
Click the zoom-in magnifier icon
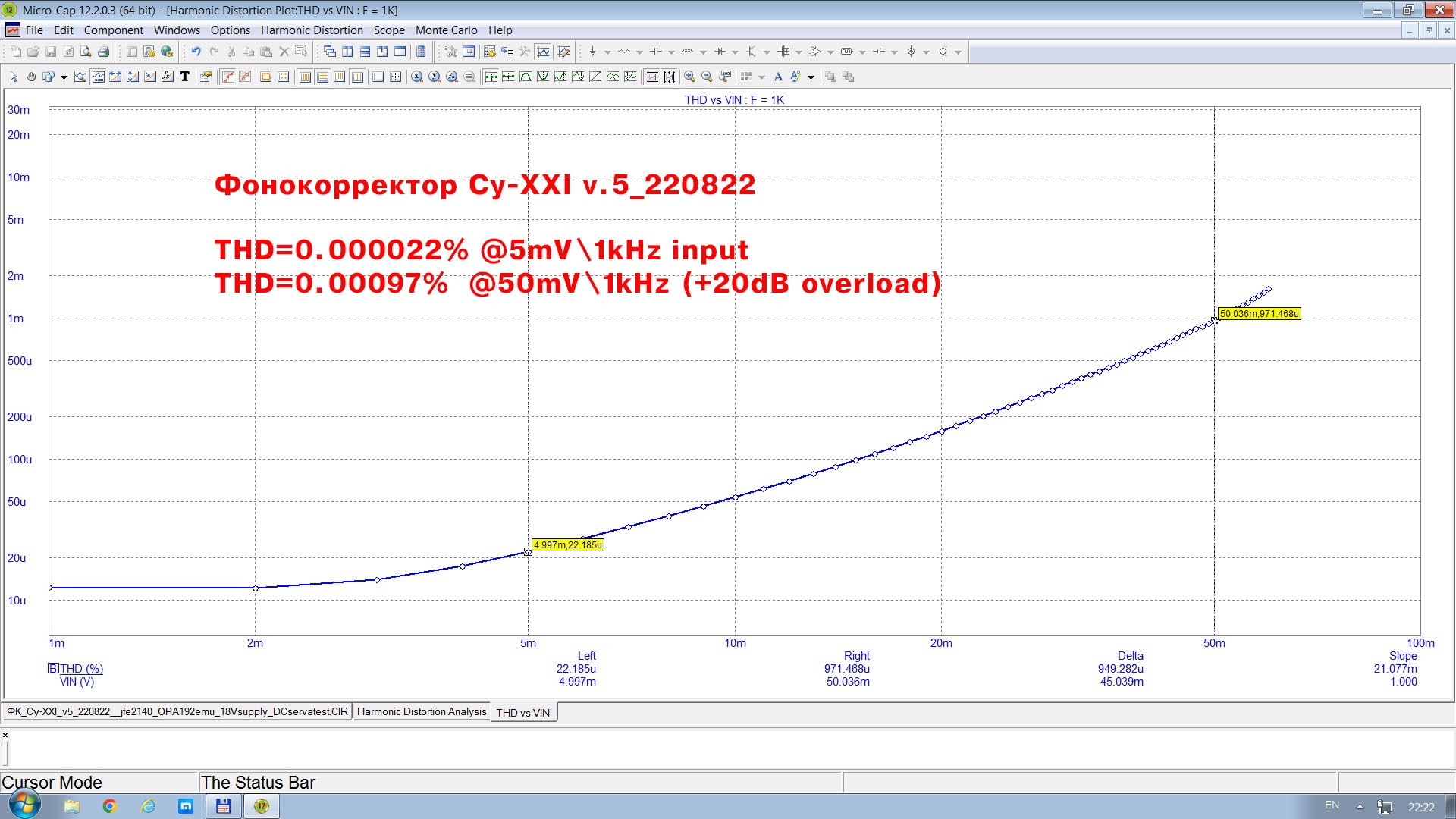click(689, 77)
